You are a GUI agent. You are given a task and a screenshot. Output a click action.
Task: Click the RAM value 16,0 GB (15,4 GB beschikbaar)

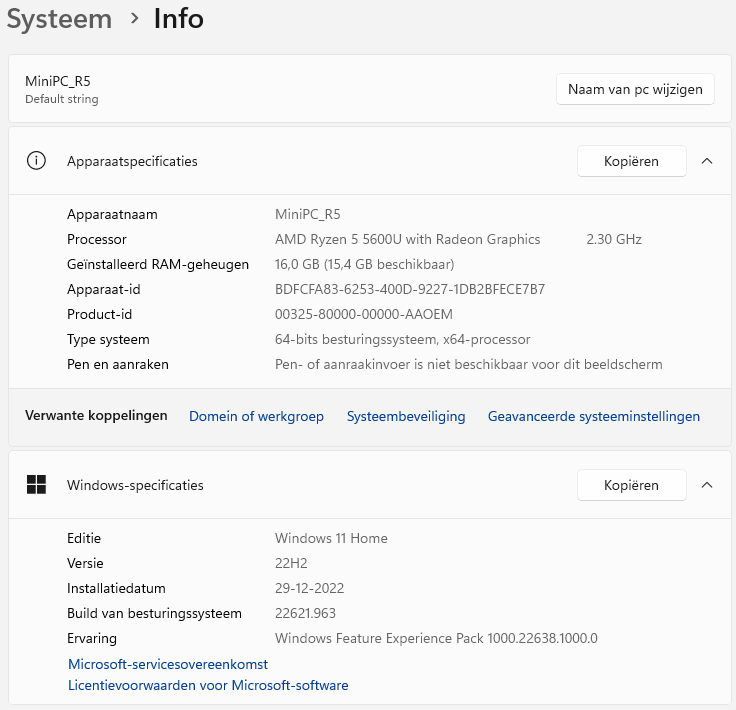click(x=365, y=264)
